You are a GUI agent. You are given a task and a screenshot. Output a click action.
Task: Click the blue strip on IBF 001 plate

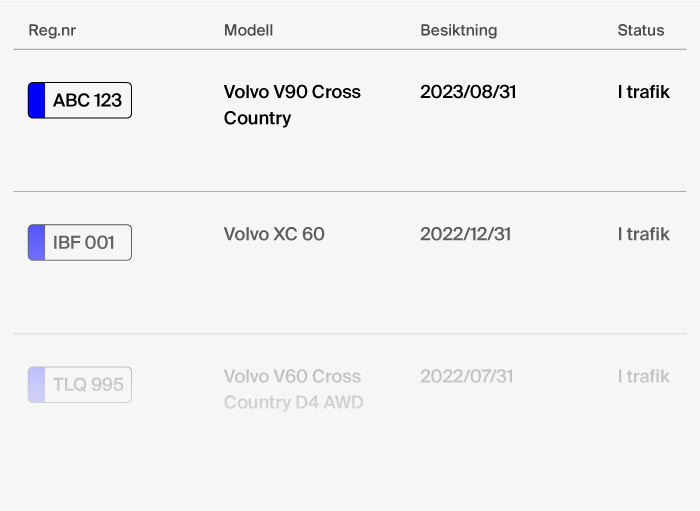(x=37, y=242)
